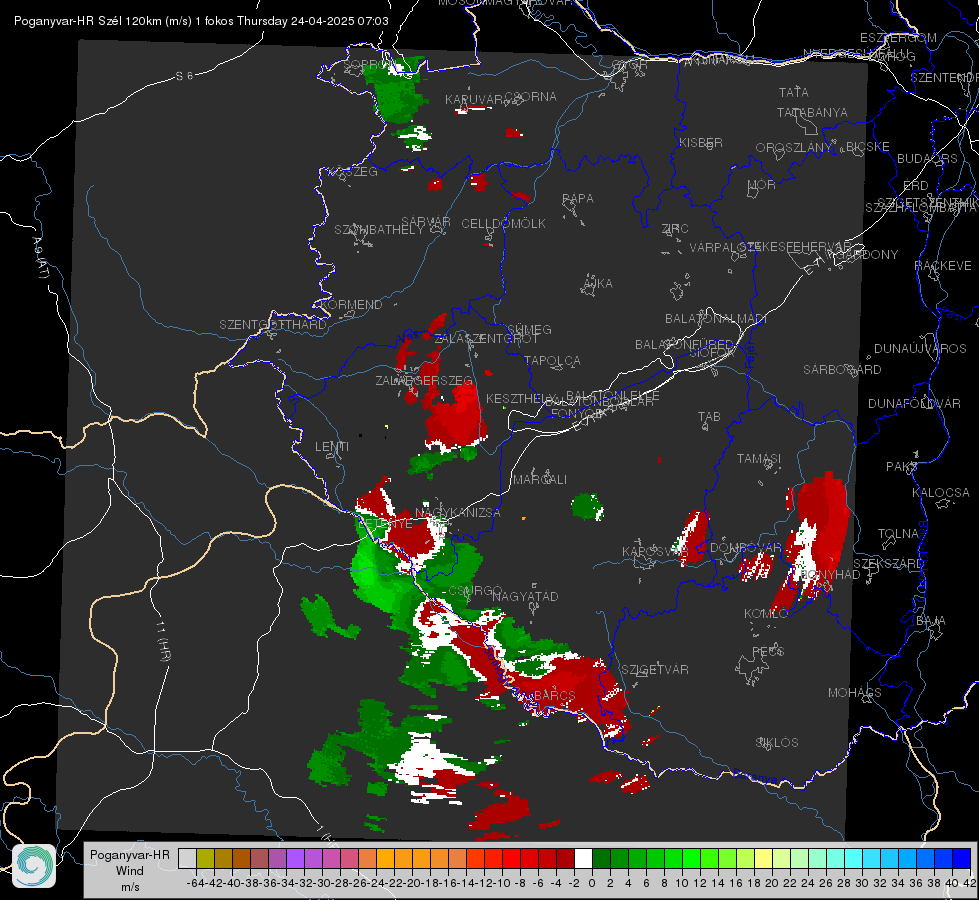Click the BARCS town label

[554, 695]
